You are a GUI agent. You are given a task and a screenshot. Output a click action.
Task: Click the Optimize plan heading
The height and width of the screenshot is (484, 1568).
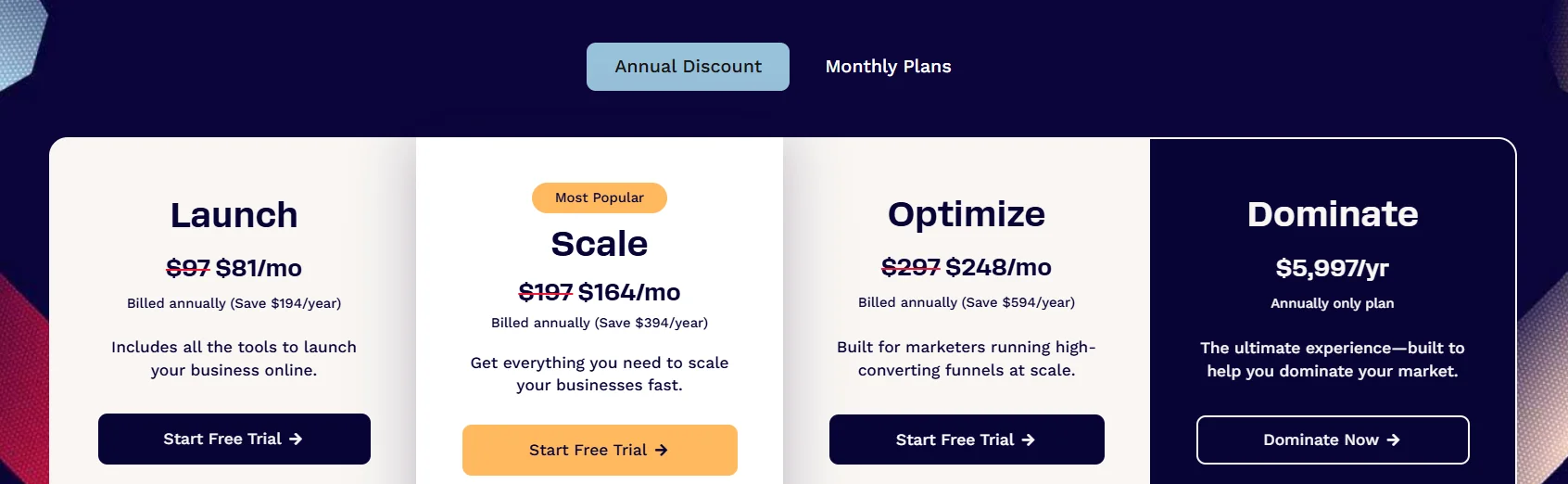pyautogui.click(x=966, y=214)
